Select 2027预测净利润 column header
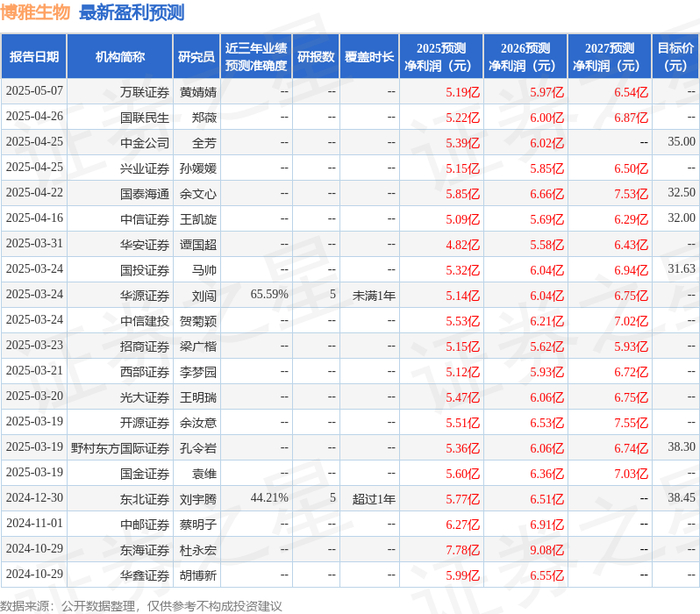 [x=610, y=57]
